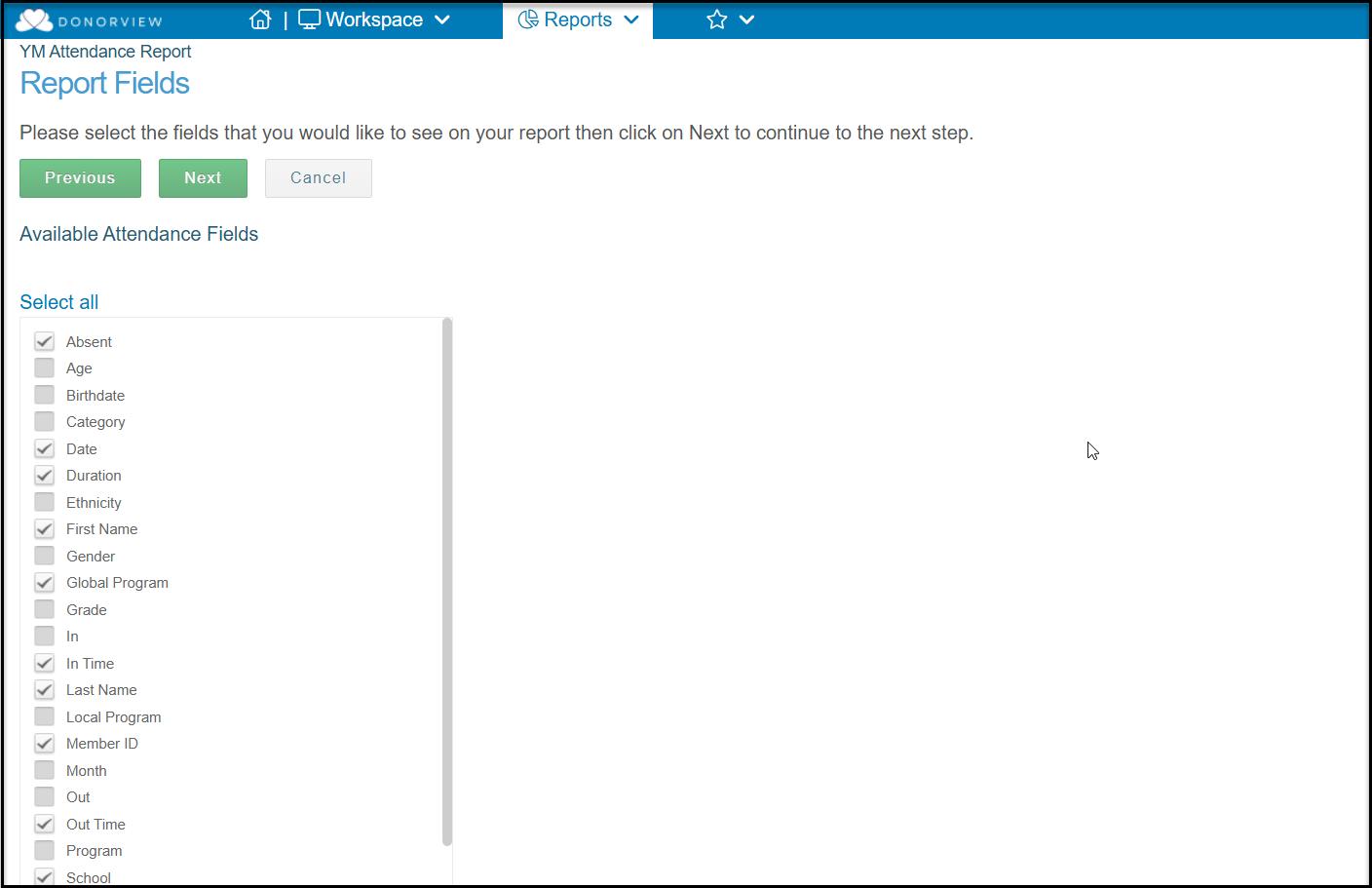Click the Previous button
This screenshot has height=888, width=1372.
[x=80, y=178]
